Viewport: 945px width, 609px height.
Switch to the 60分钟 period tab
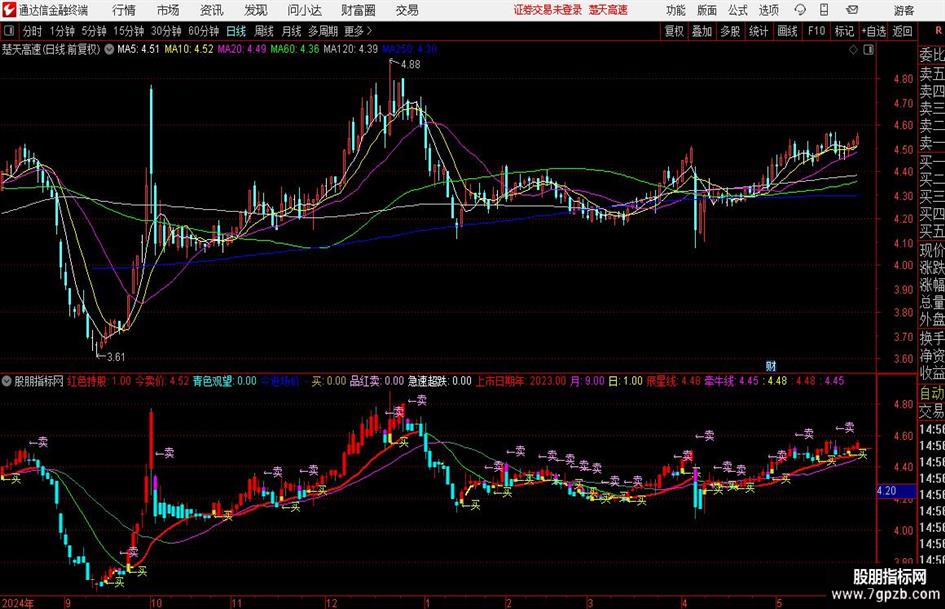(204, 31)
